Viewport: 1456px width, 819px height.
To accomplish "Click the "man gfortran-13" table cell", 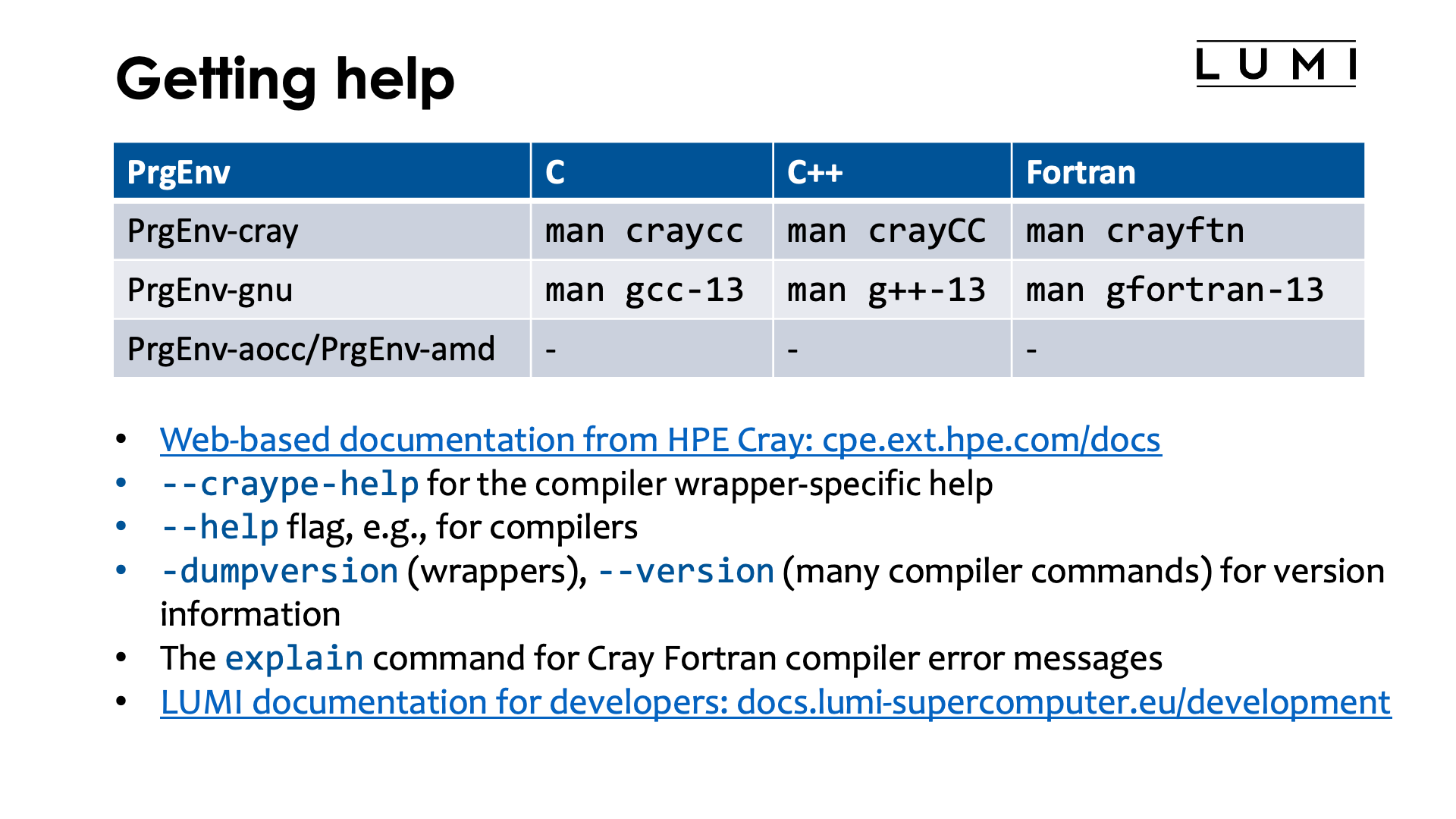I will pos(1174,290).
